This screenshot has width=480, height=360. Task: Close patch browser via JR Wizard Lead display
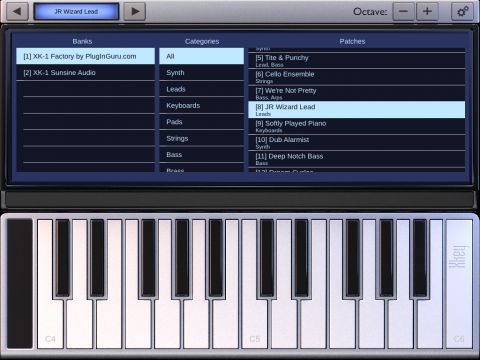(76, 12)
